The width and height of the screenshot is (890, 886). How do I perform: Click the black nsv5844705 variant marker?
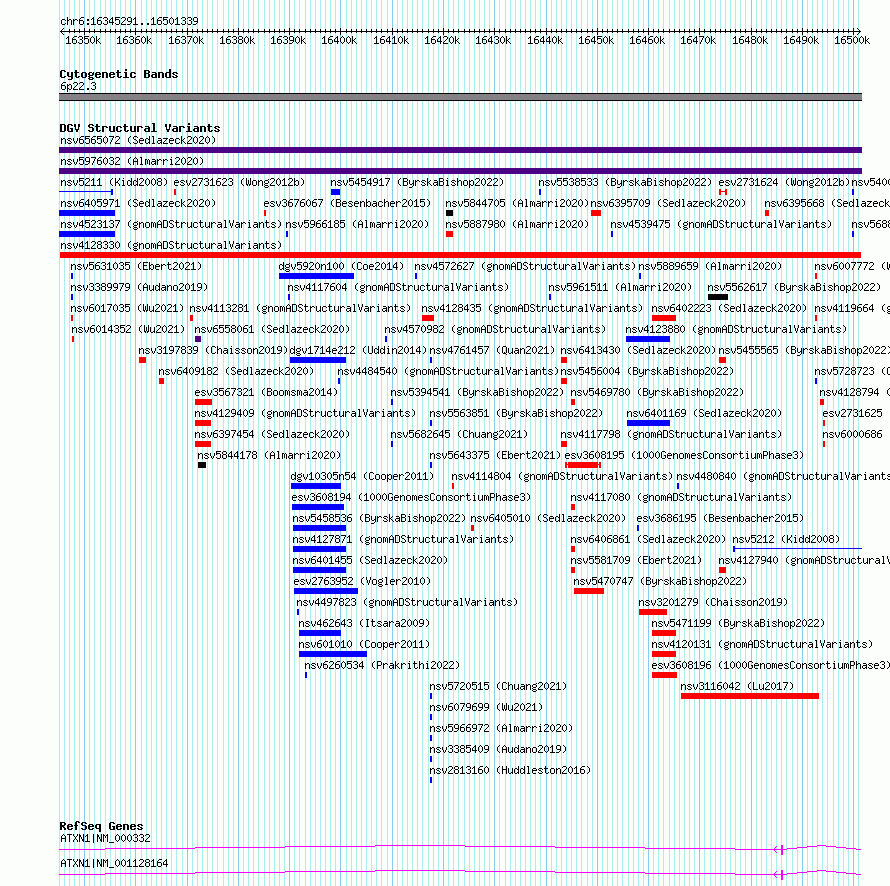[450, 213]
